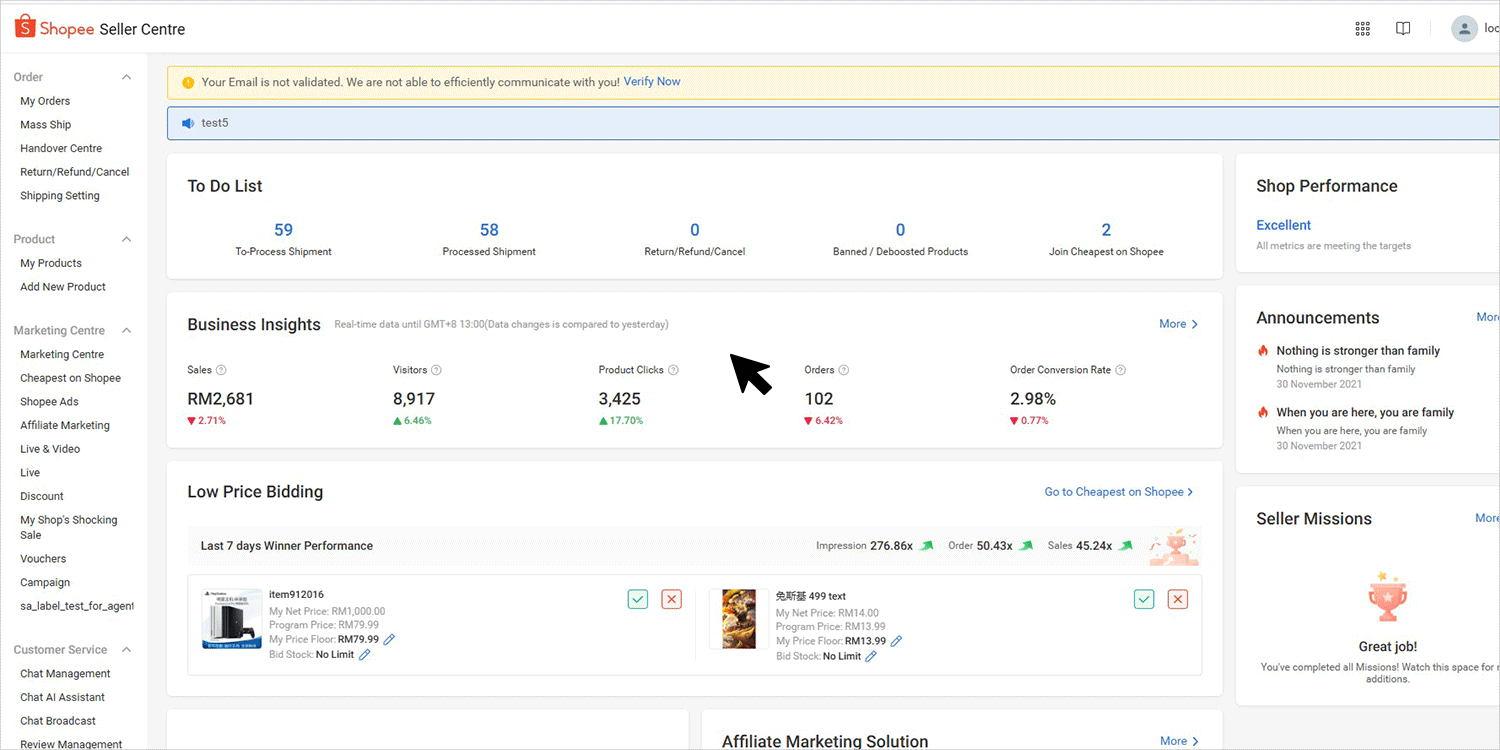Click the megaphone icon on test5 banner
This screenshot has width=1500, height=750.
(188, 123)
